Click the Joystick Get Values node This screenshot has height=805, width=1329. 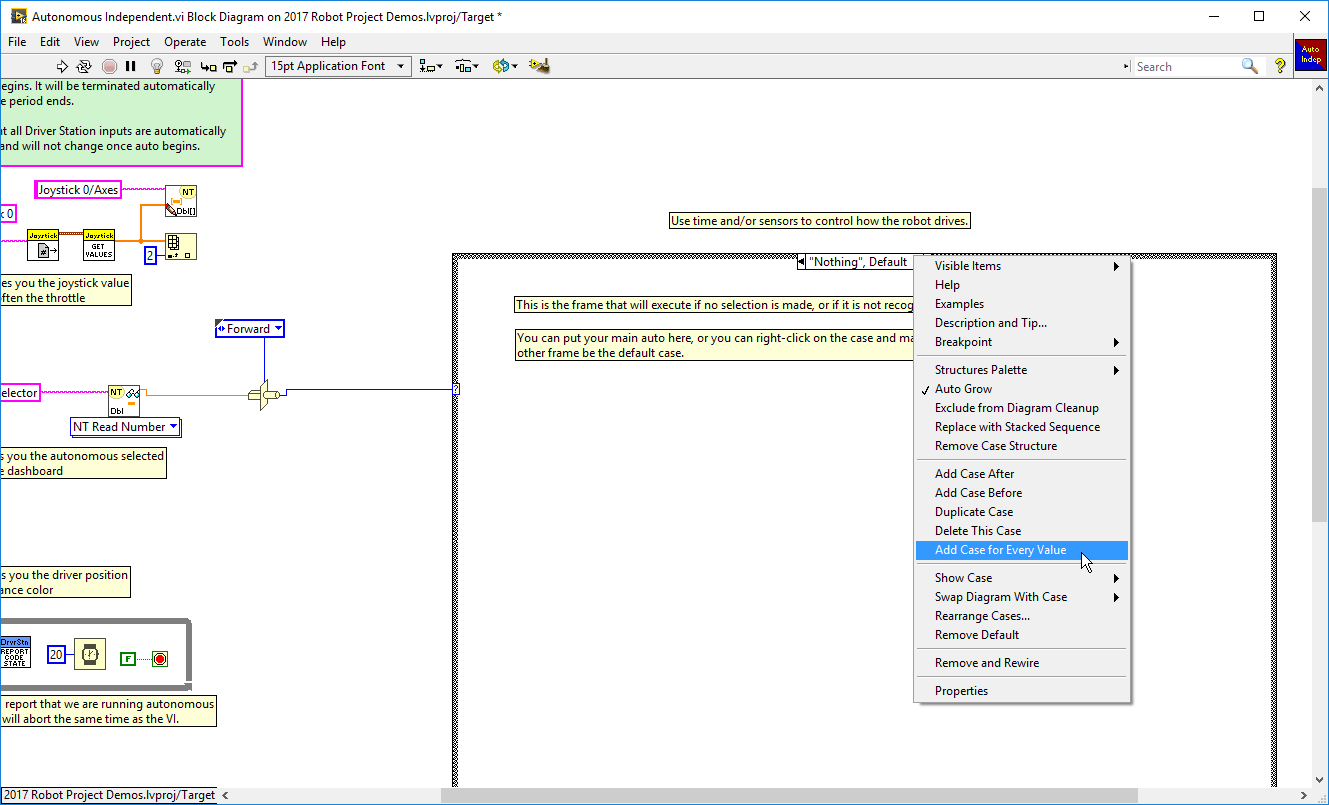[98, 244]
